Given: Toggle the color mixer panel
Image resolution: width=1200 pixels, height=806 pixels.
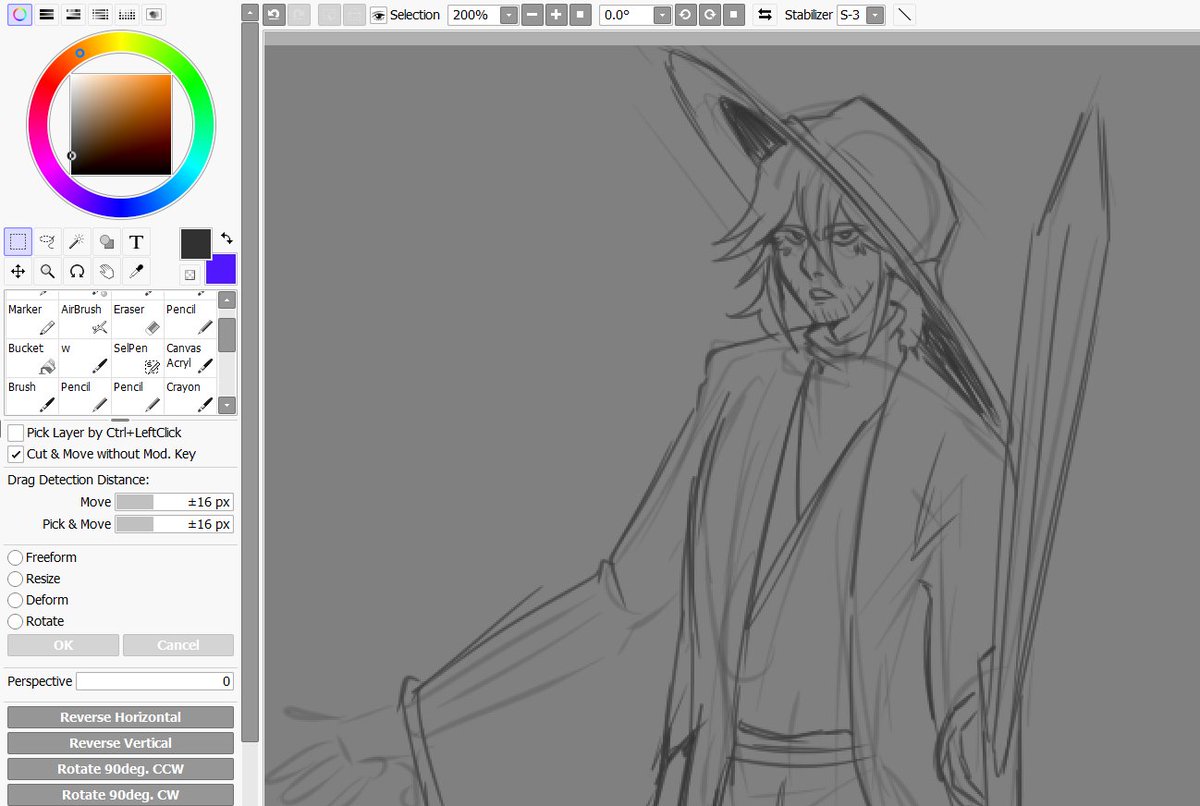Looking at the screenshot, I should [100, 14].
